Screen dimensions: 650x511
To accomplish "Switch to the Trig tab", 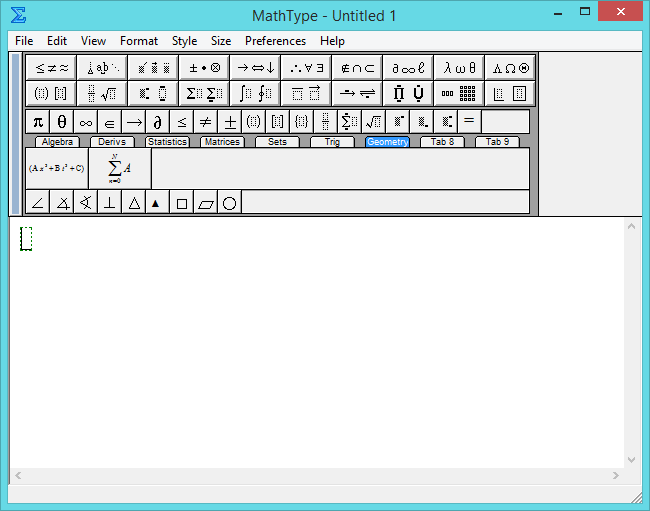I will tap(332, 142).
